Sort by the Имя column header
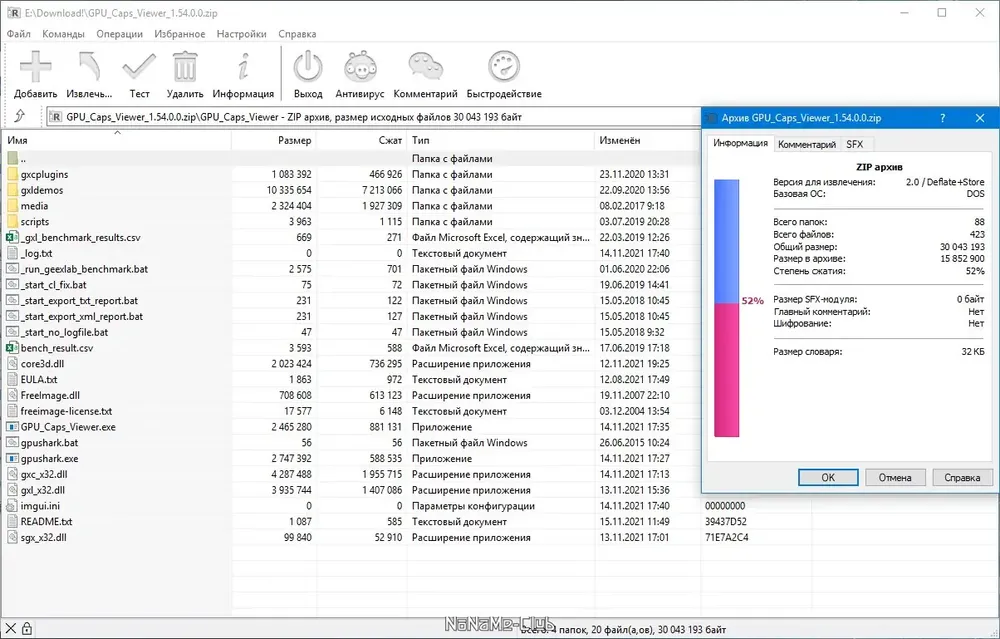1000x639 pixels. tap(117, 140)
